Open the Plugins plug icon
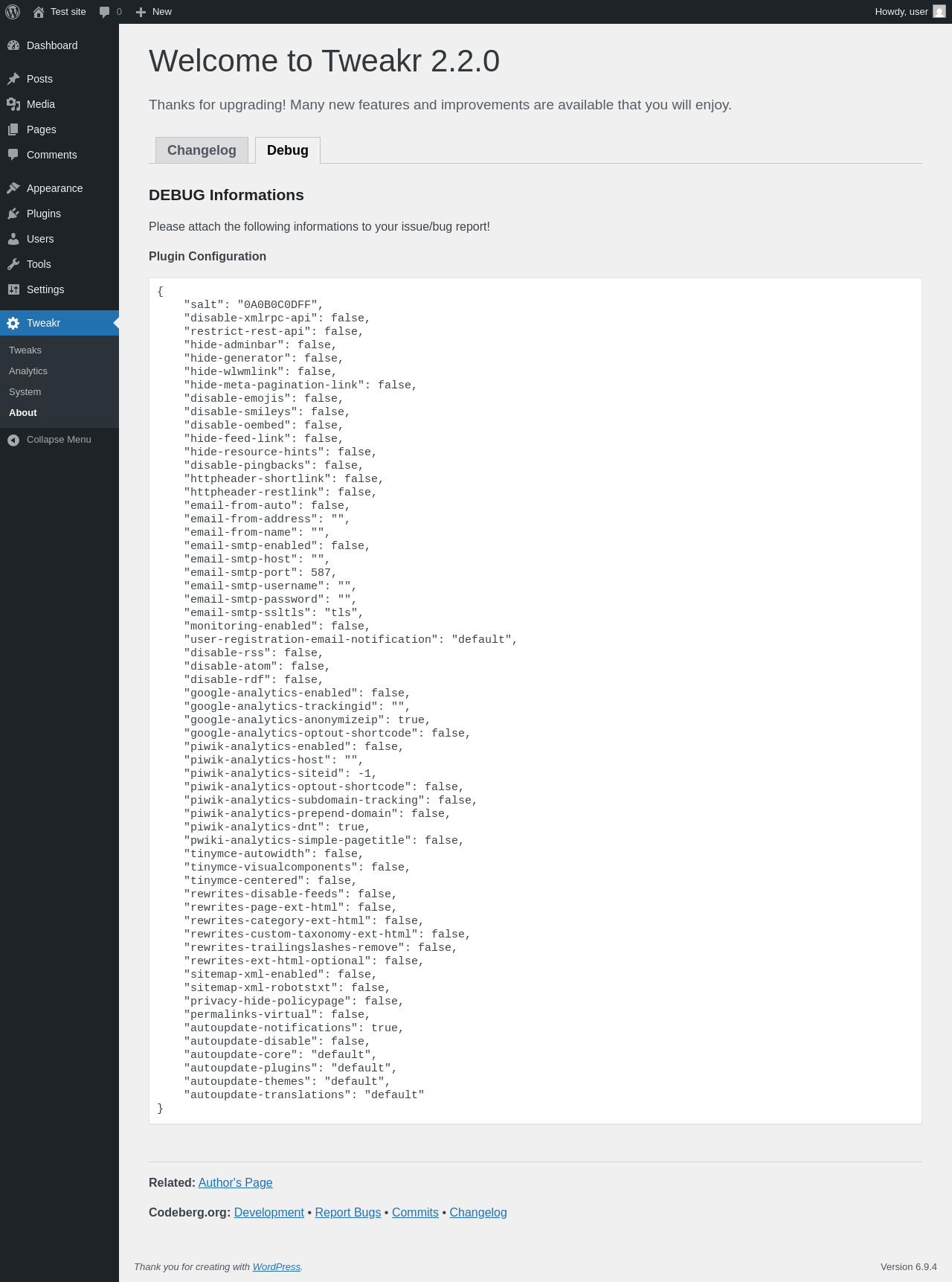The height and width of the screenshot is (1282, 952). coord(13,214)
